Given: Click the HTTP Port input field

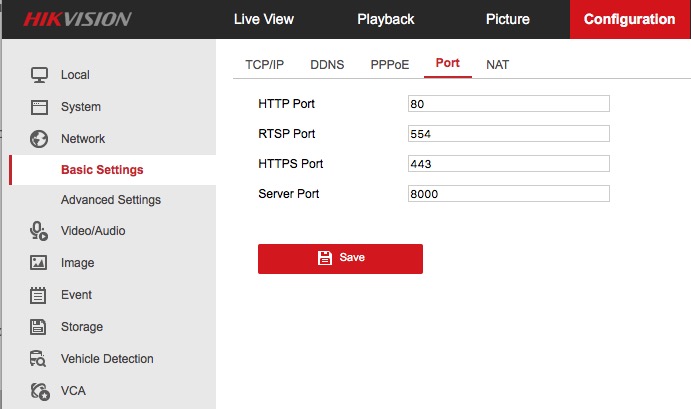Looking at the screenshot, I should (508, 103).
